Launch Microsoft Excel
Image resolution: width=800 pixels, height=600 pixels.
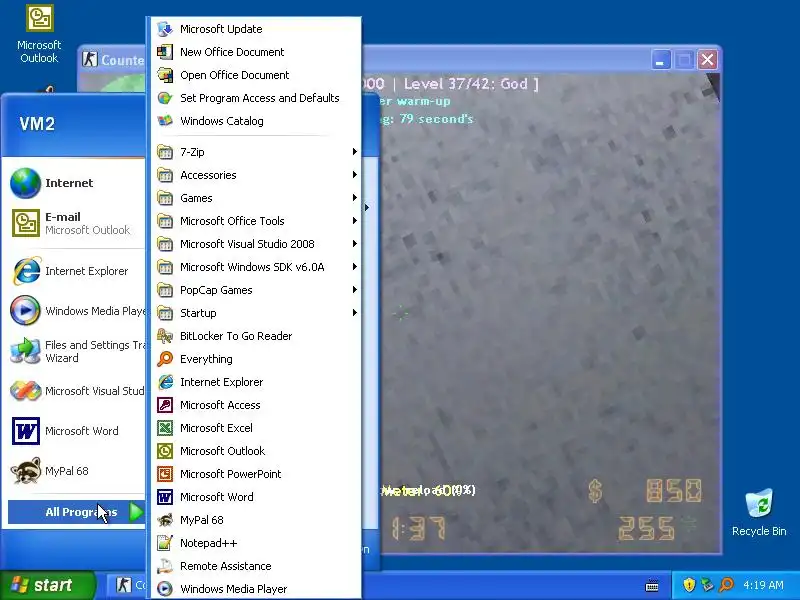pyautogui.click(x=256, y=428)
